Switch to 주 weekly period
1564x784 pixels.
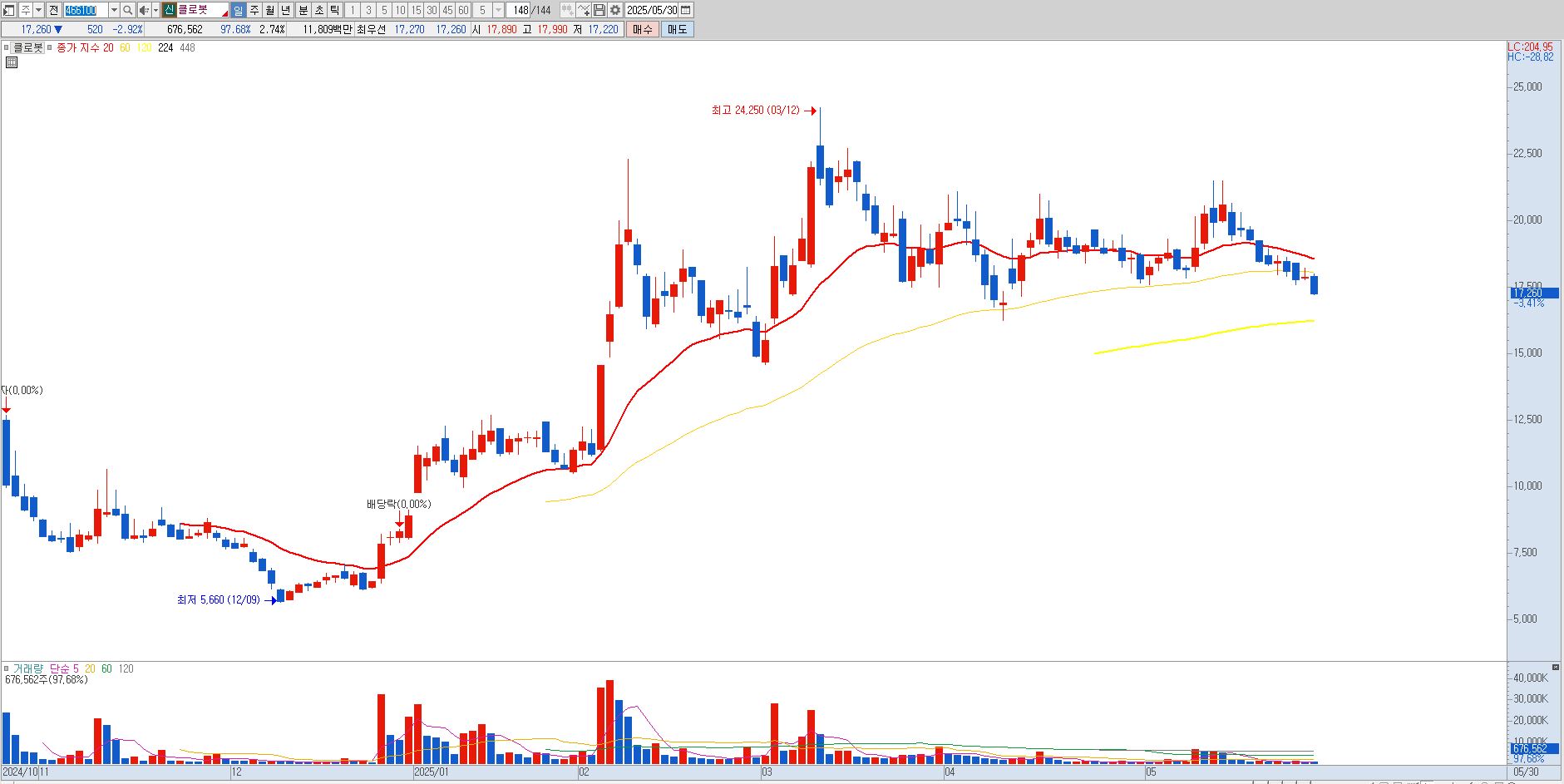pos(254,10)
